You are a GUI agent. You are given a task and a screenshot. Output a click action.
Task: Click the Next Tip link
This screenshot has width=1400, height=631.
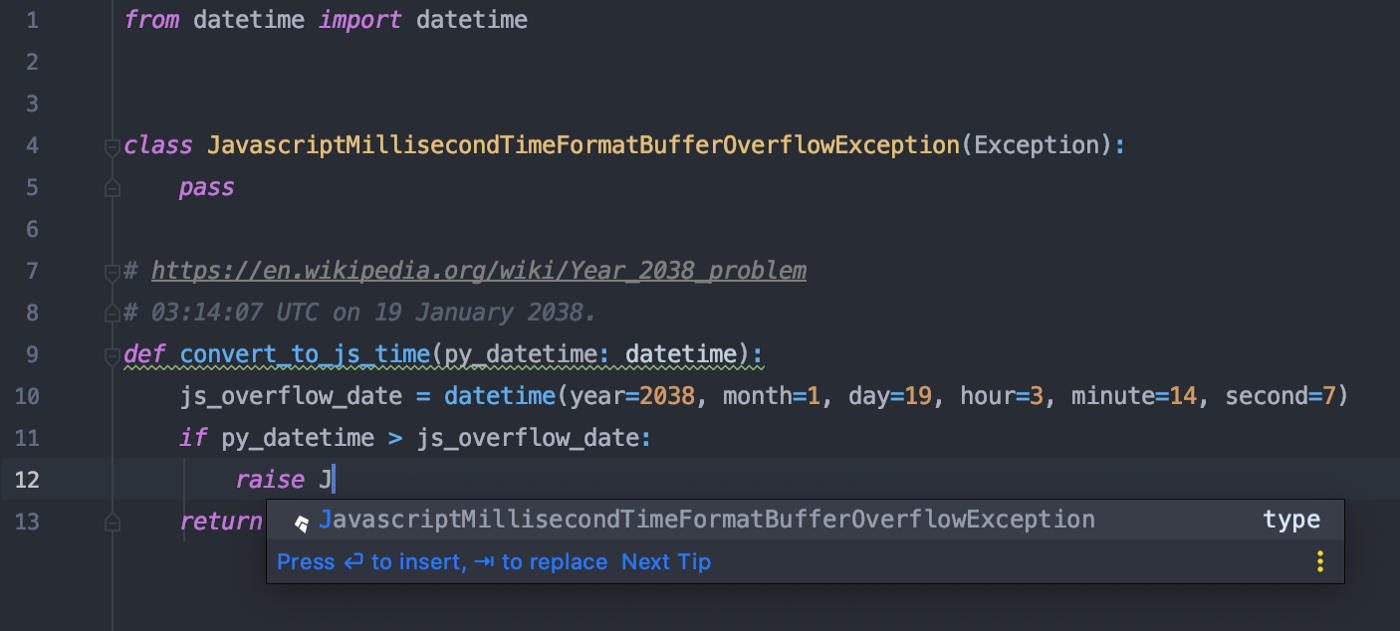[x=666, y=562]
